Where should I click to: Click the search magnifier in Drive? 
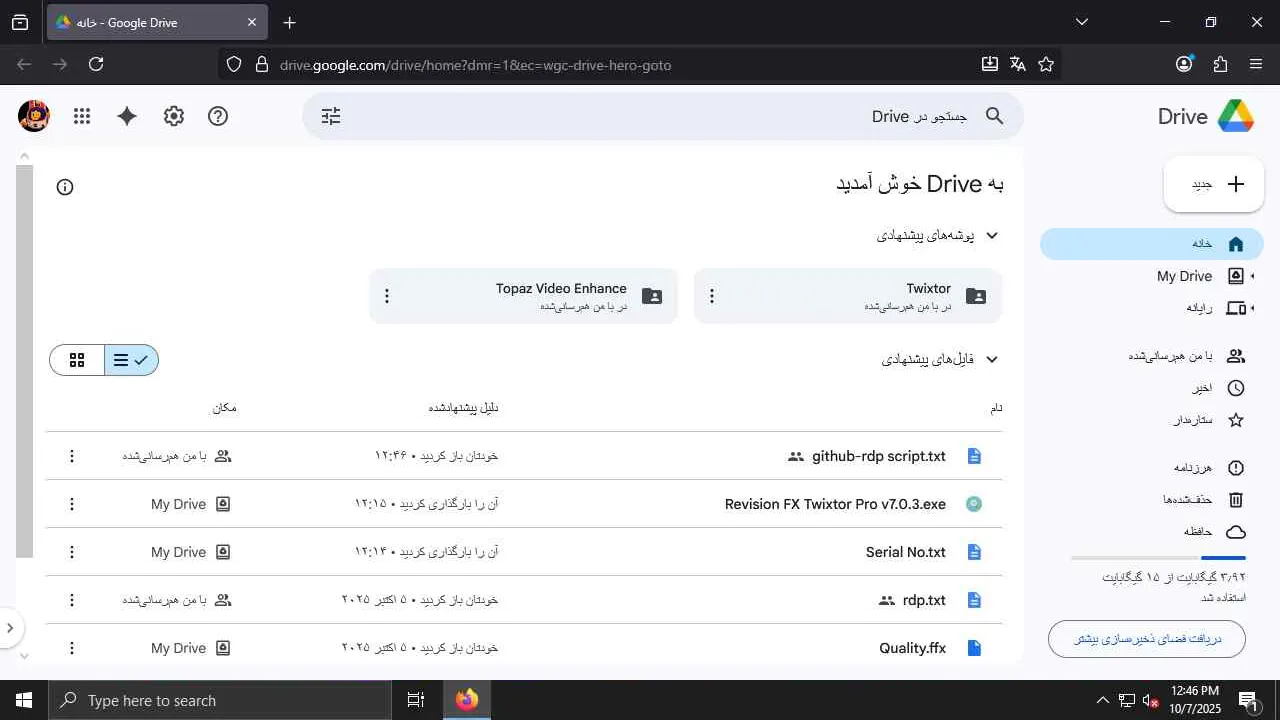pos(994,116)
